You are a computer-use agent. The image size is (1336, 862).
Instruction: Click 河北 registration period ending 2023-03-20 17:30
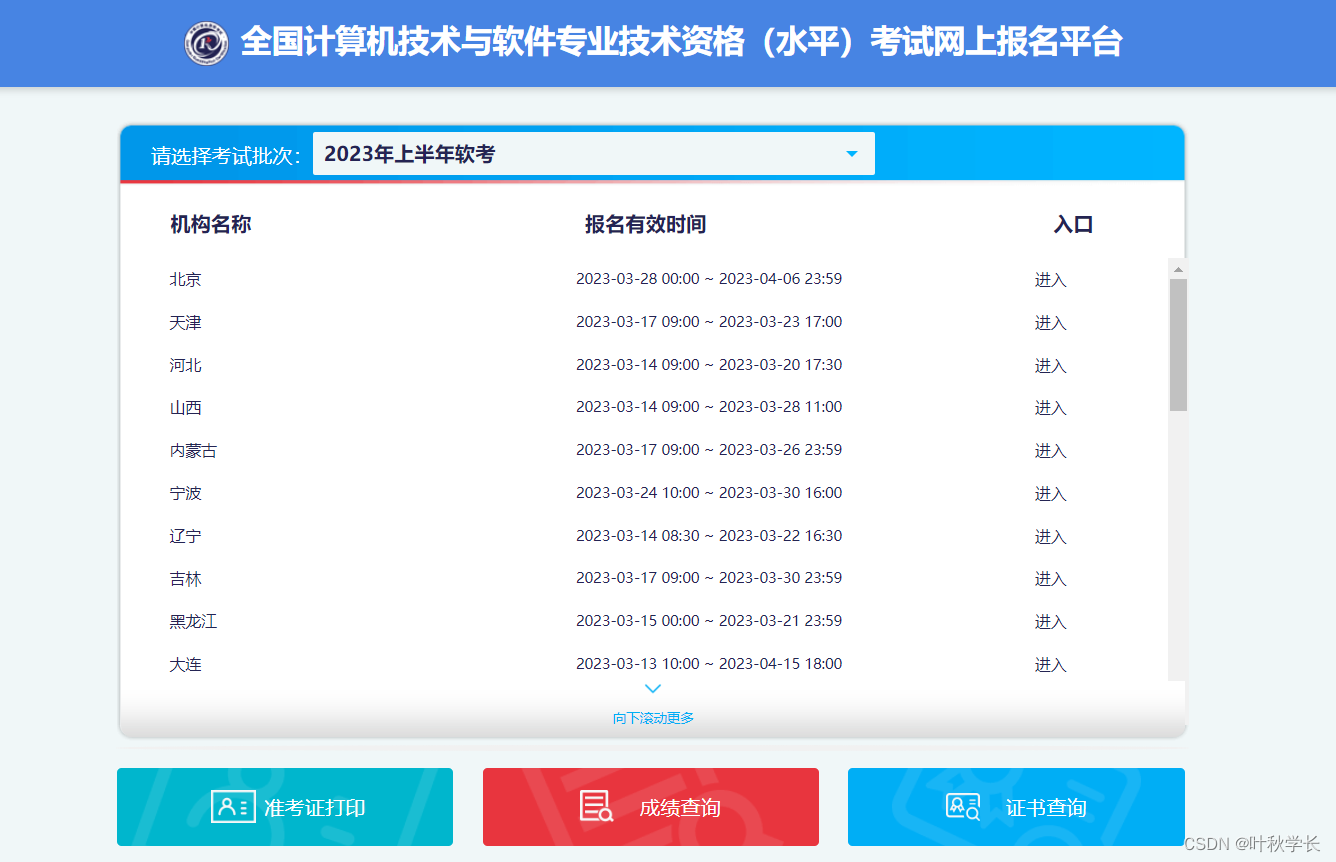coord(709,365)
